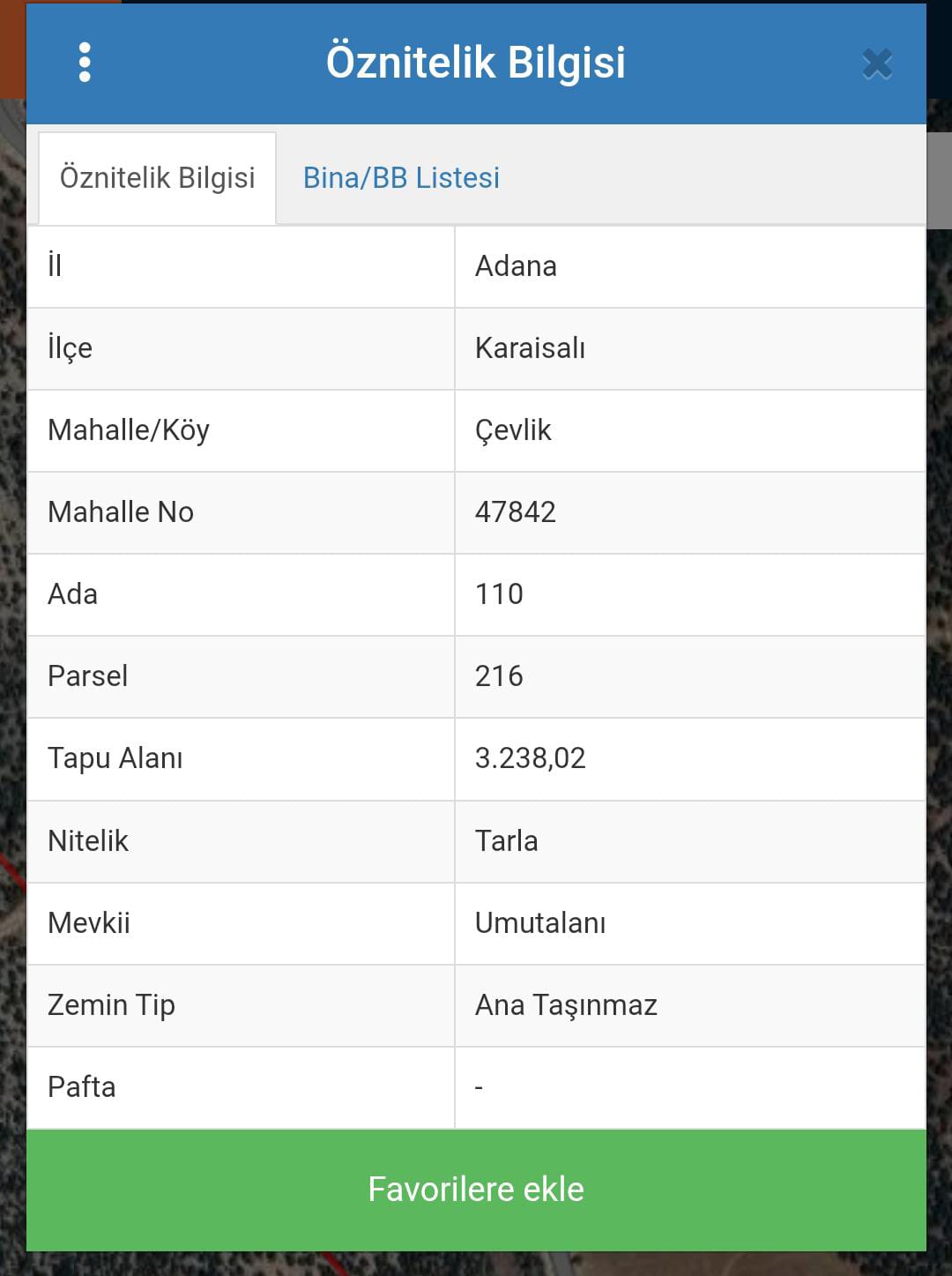Click the Parsel value 216
This screenshot has width=952, height=1276.
pos(499,676)
